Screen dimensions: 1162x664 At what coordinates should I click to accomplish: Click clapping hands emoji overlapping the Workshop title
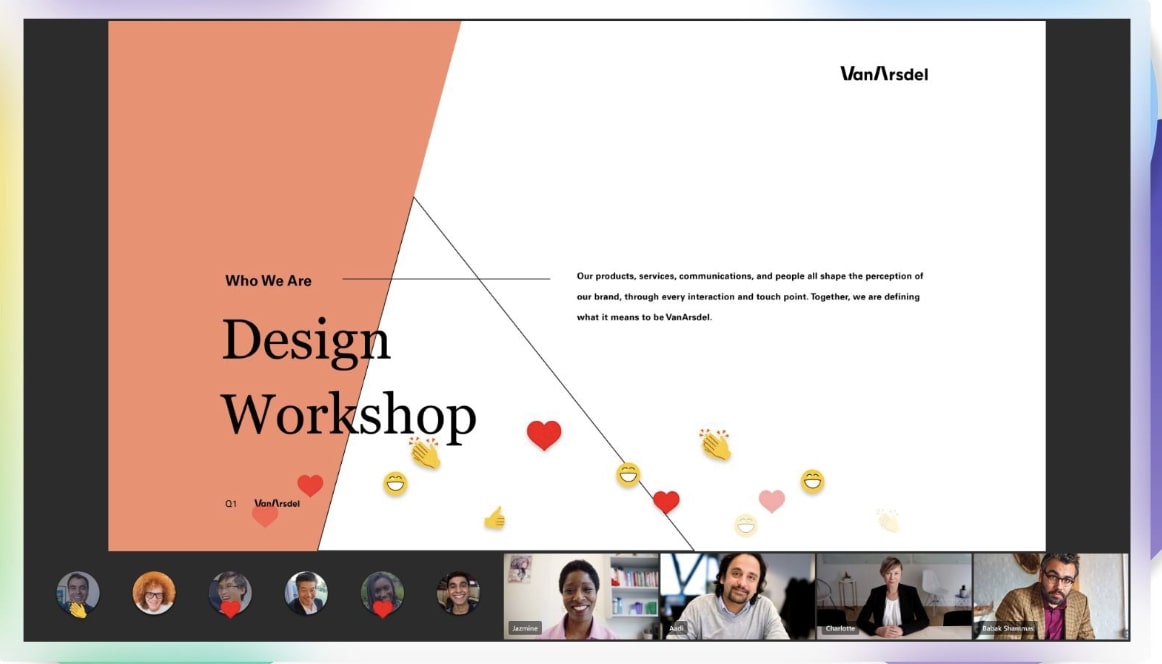pyautogui.click(x=425, y=453)
